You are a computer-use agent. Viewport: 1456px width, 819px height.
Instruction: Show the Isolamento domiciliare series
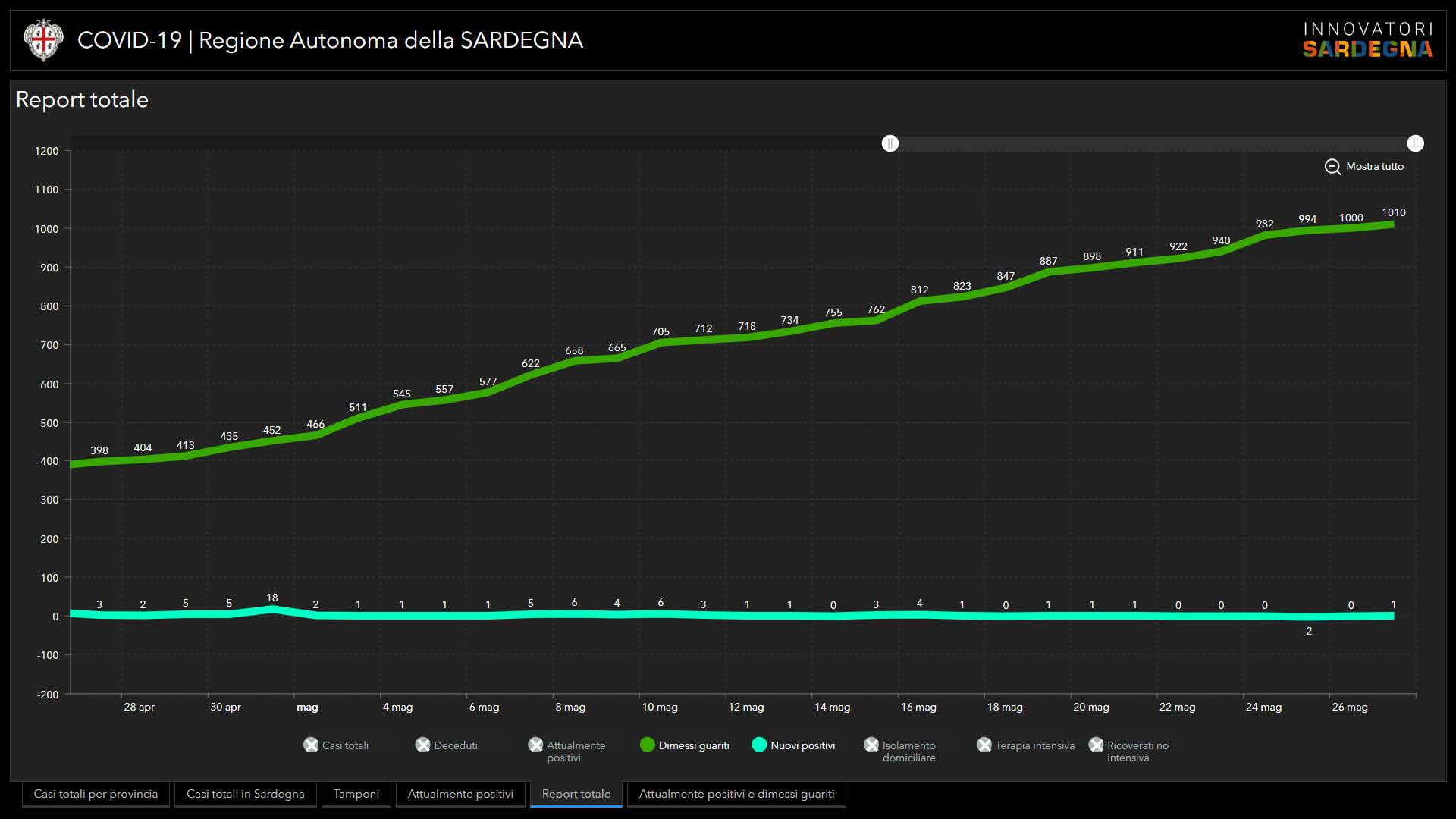coord(871,745)
